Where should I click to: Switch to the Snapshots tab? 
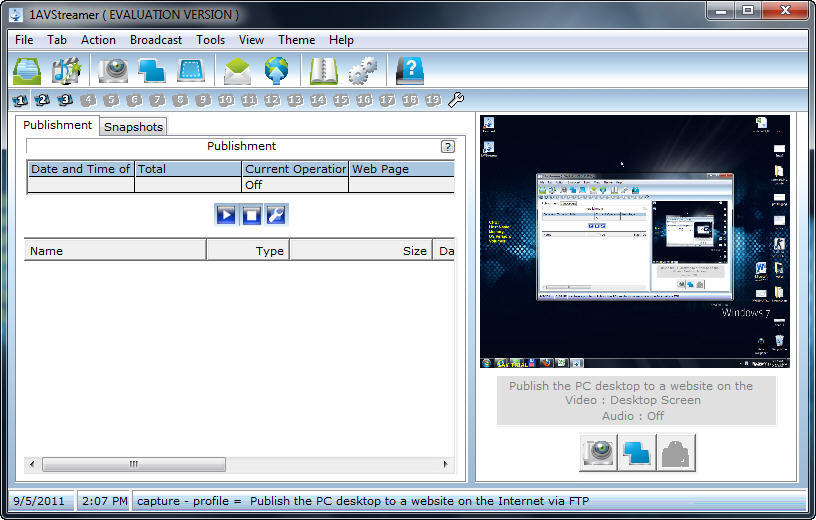(x=133, y=127)
